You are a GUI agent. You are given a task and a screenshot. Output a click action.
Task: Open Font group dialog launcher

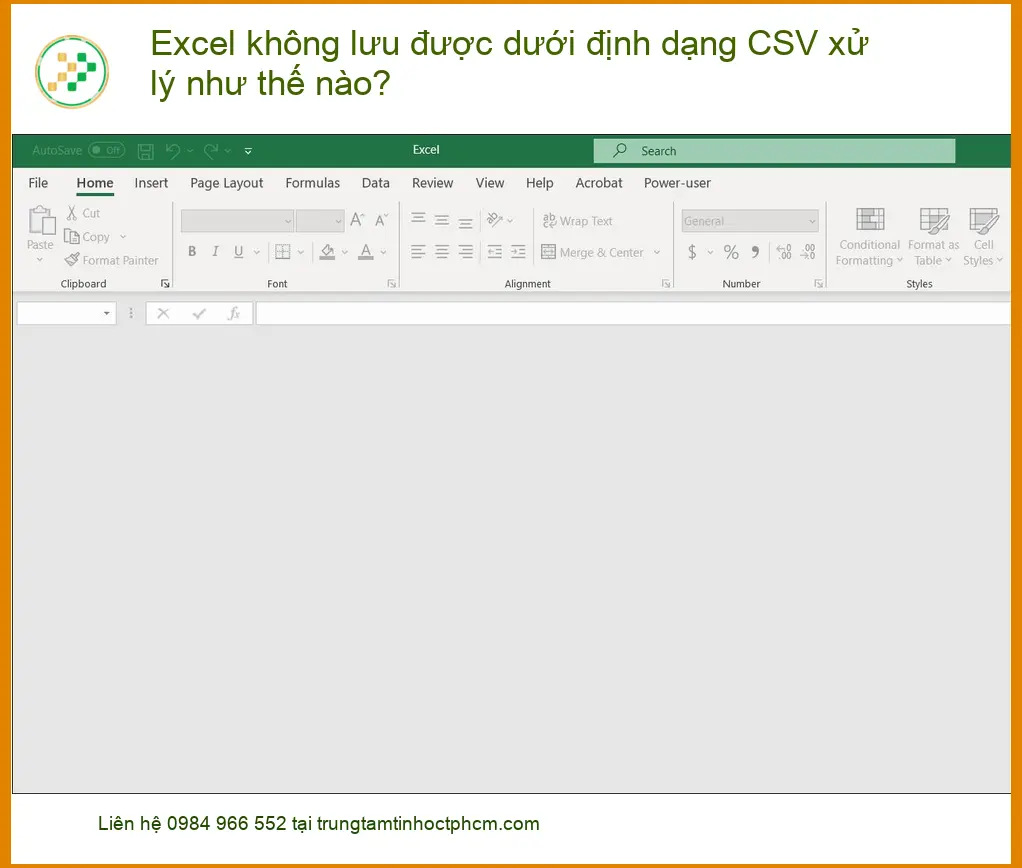click(x=392, y=284)
